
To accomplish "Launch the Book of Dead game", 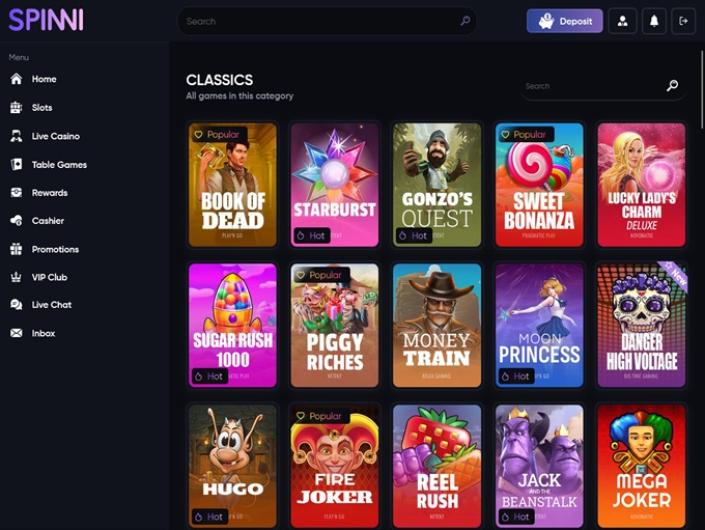I will coord(232,185).
